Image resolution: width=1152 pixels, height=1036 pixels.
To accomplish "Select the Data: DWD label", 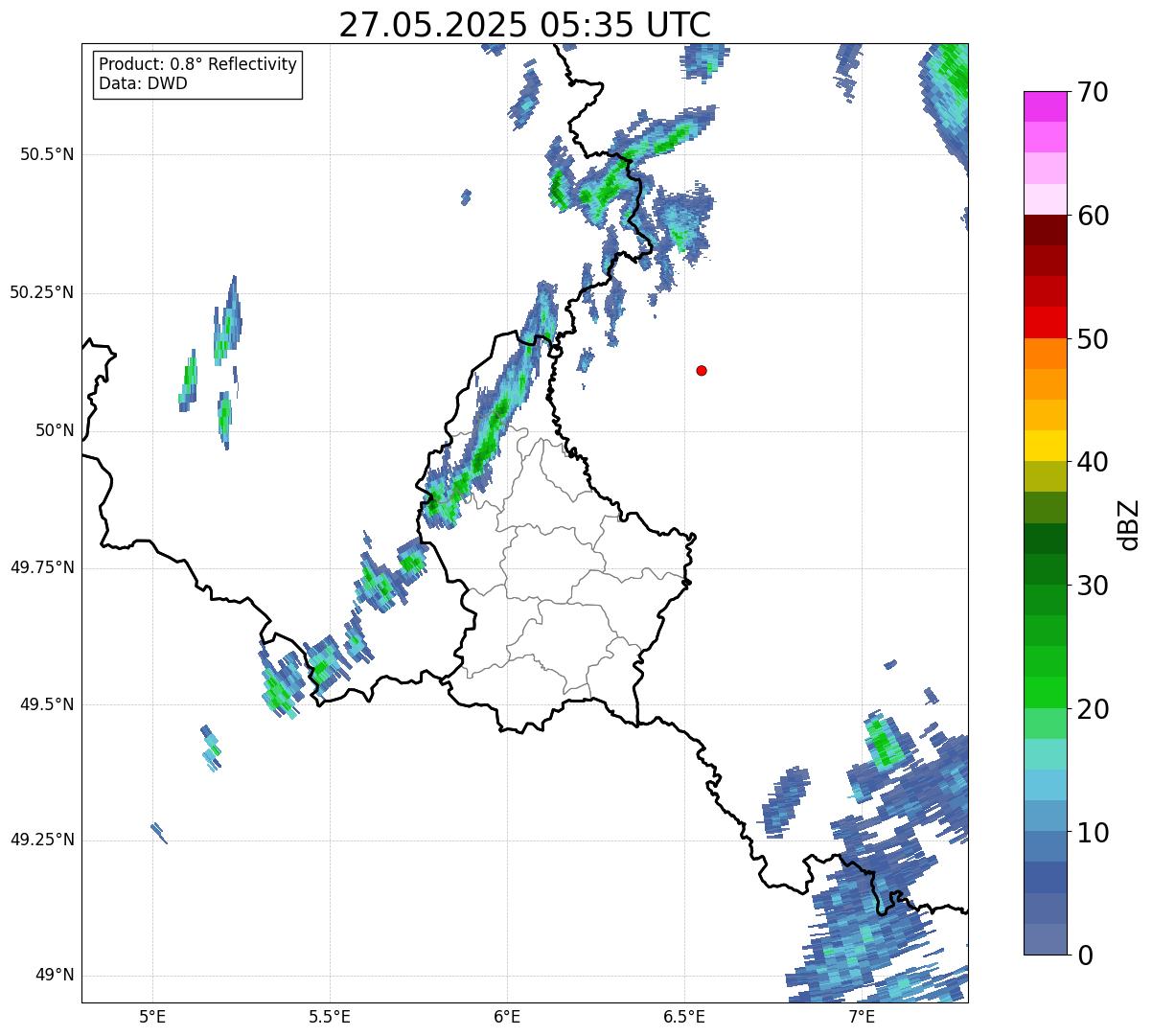I will (x=143, y=83).
